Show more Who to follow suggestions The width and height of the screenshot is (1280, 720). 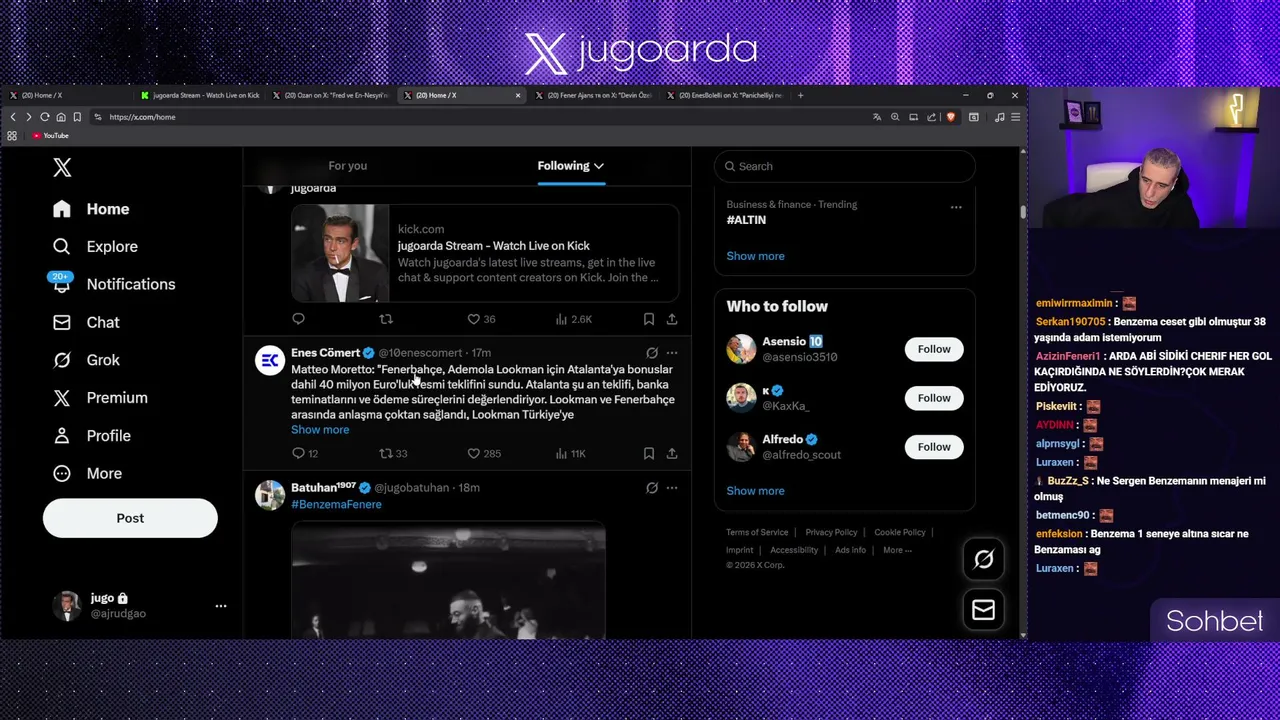coord(755,491)
